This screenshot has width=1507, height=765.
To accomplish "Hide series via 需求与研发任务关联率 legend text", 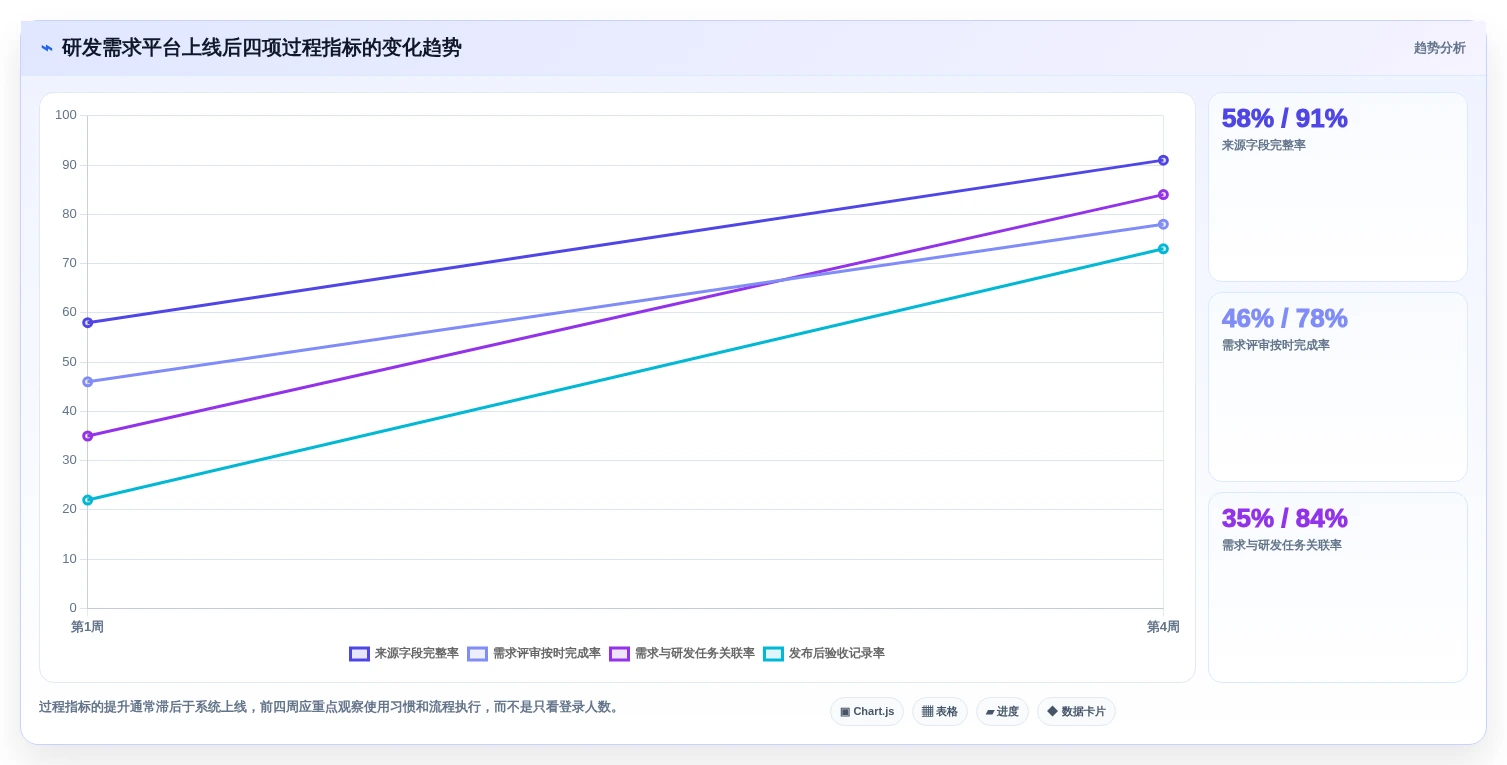I will tap(695, 654).
